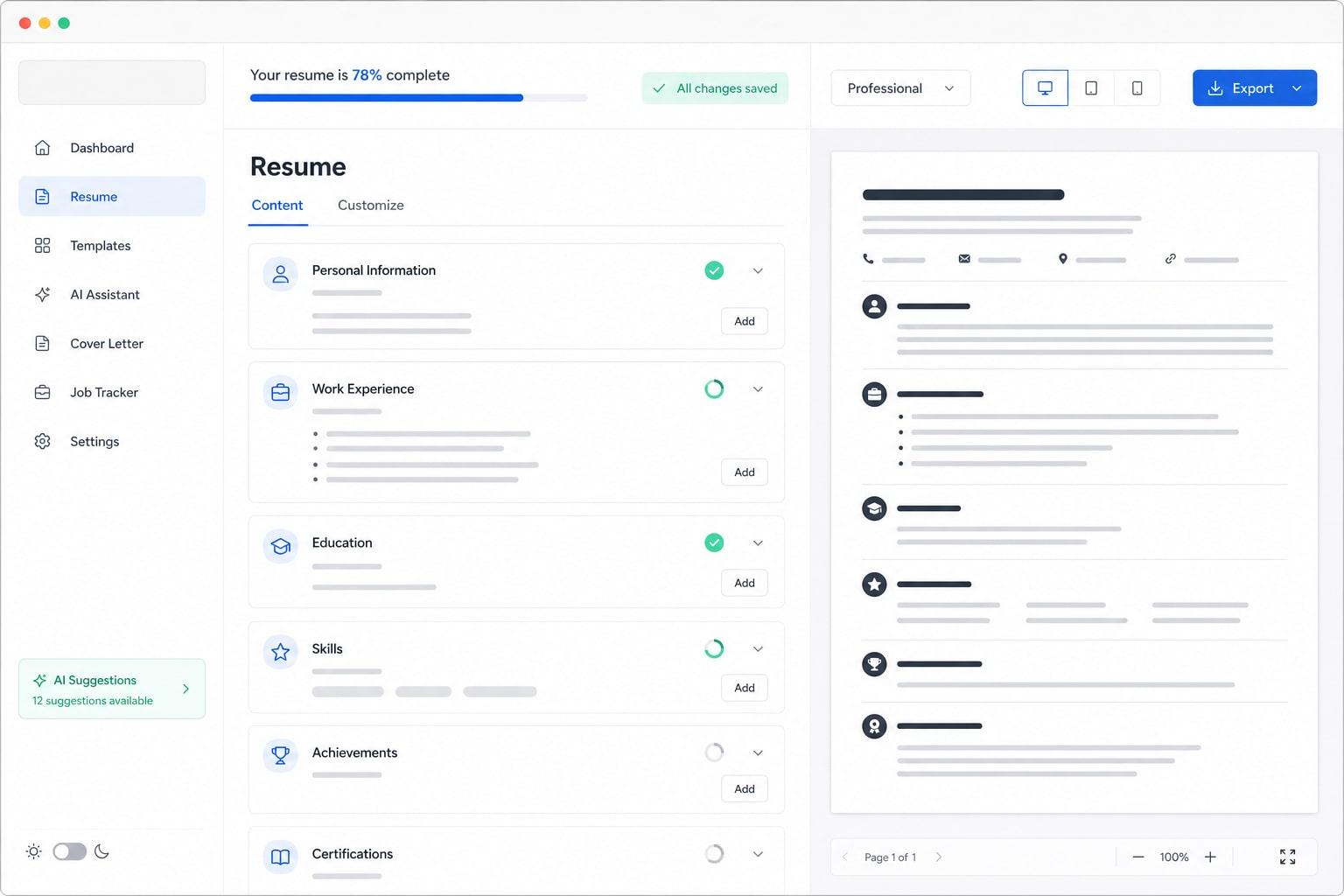Click the sun light-mode icon
The height and width of the screenshot is (896, 1344).
[34, 852]
